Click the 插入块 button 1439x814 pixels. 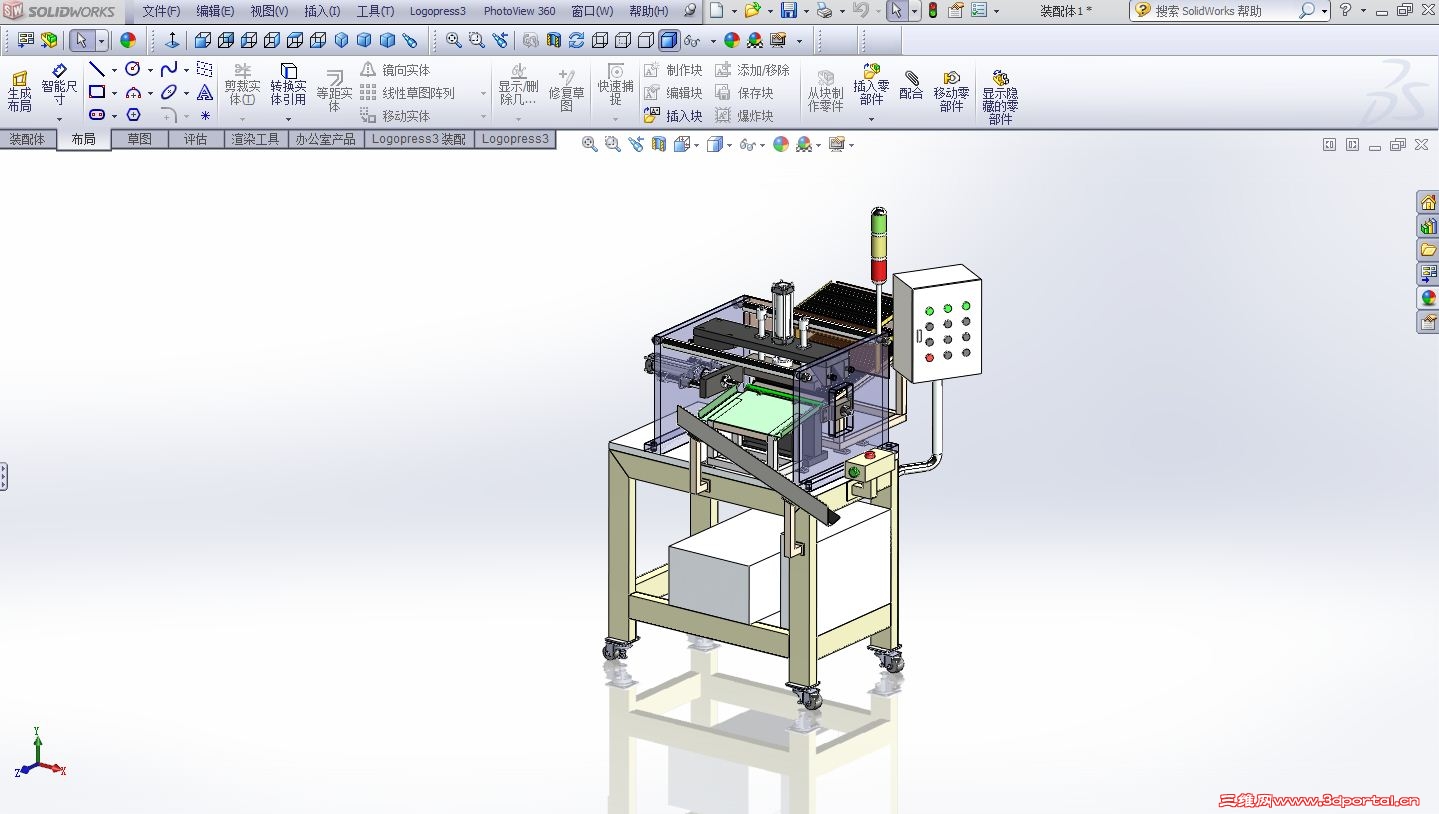673,116
